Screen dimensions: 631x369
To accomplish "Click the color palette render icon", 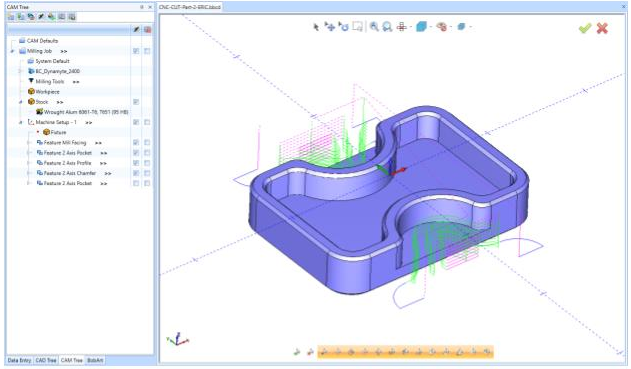I will (x=442, y=27).
